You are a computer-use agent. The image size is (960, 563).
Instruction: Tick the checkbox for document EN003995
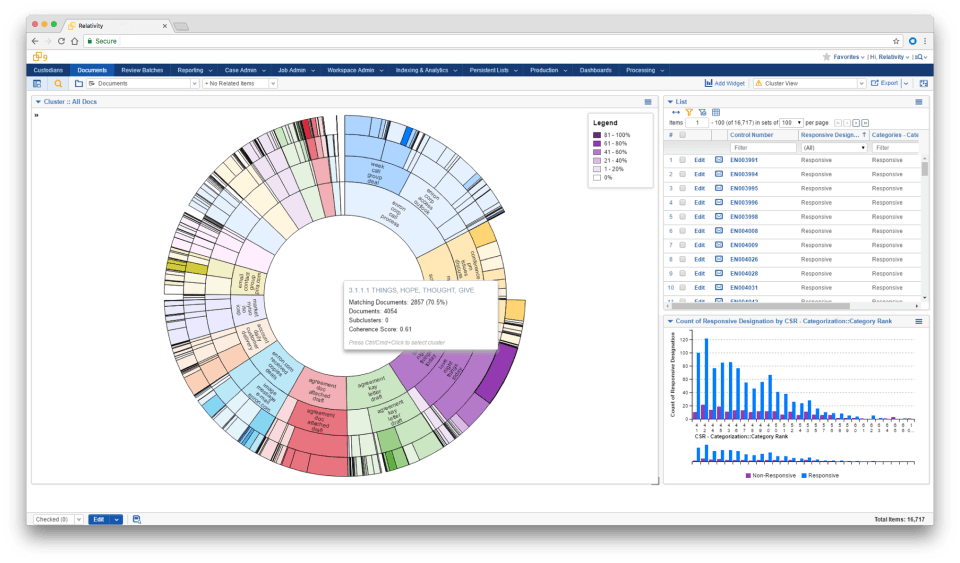click(683, 188)
